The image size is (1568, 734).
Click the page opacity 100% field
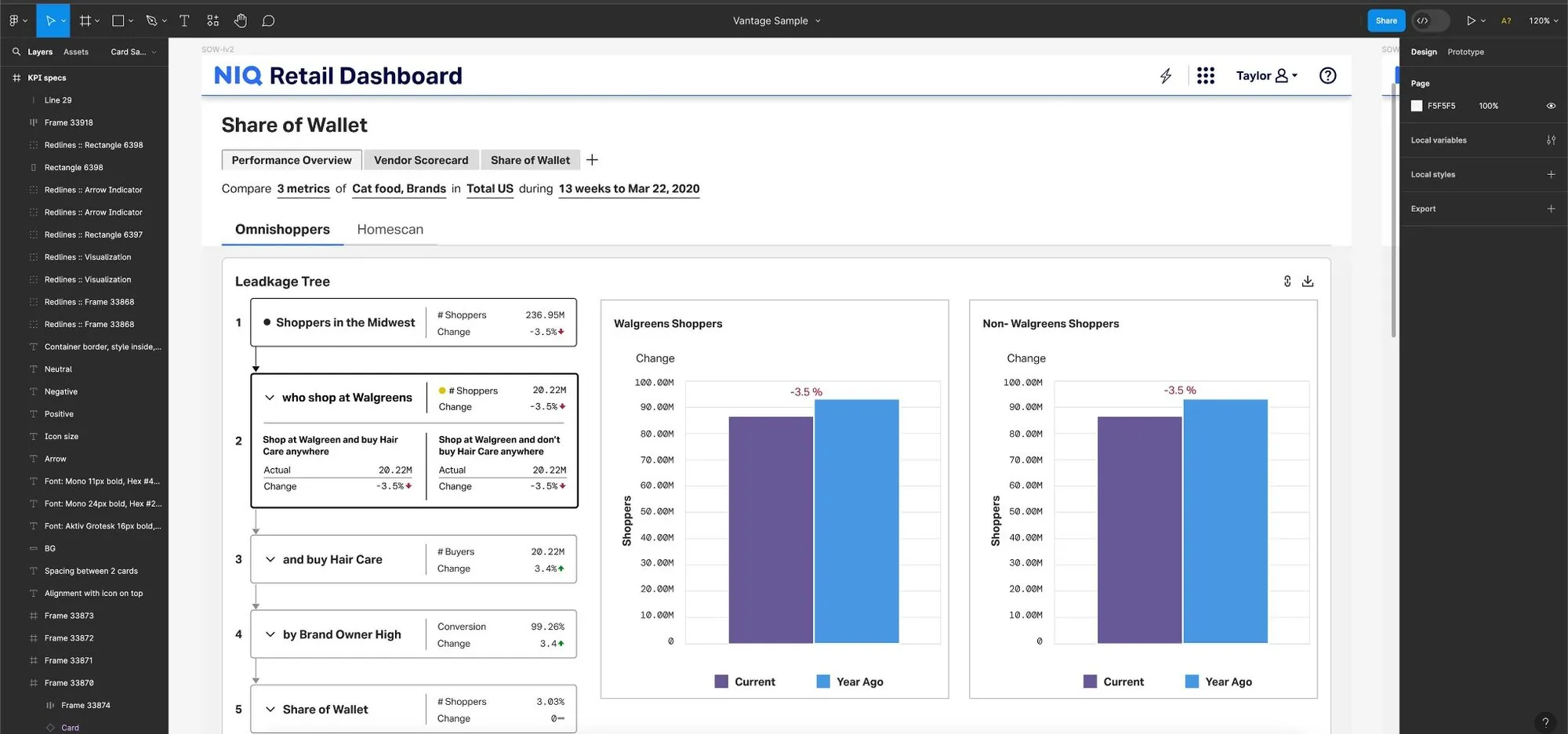pyautogui.click(x=1488, y=106)
